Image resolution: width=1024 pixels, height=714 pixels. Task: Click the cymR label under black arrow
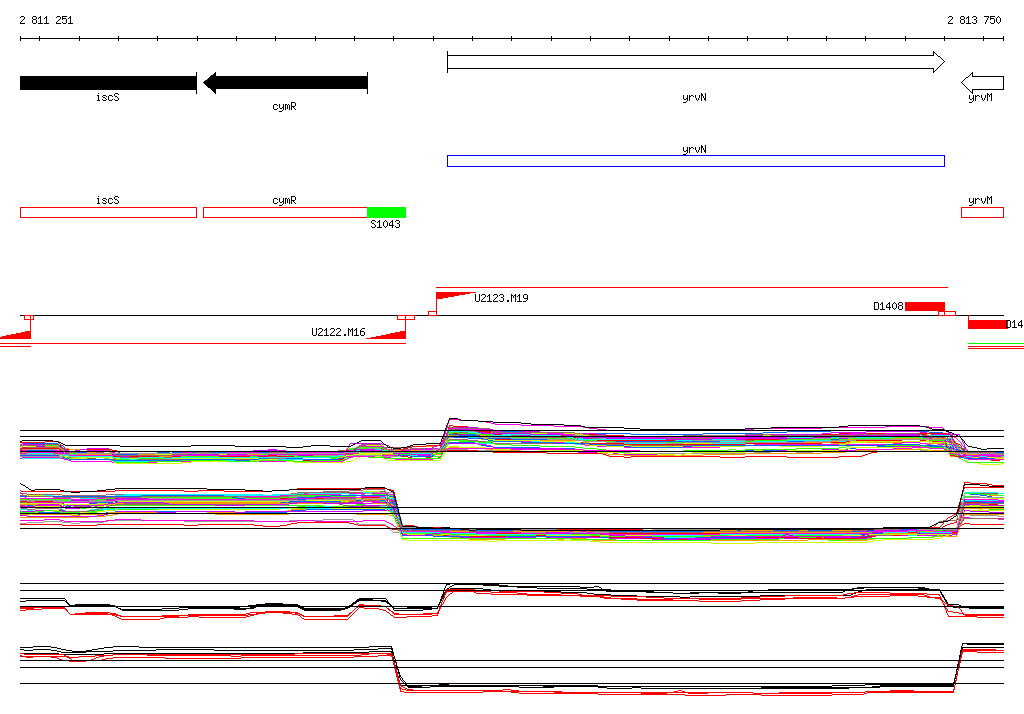coord(285,106)
